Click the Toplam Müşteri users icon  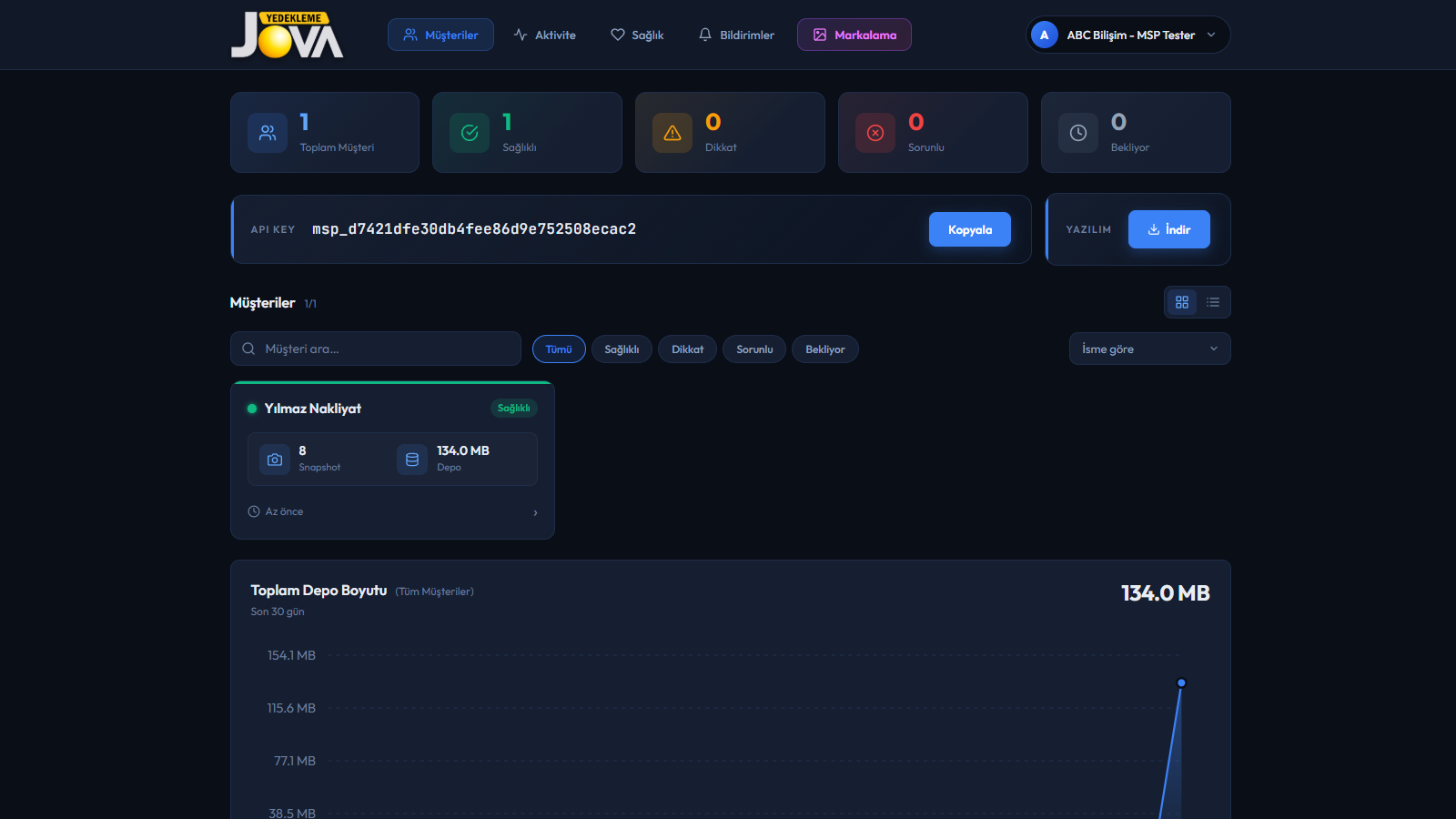pos(268,133)
